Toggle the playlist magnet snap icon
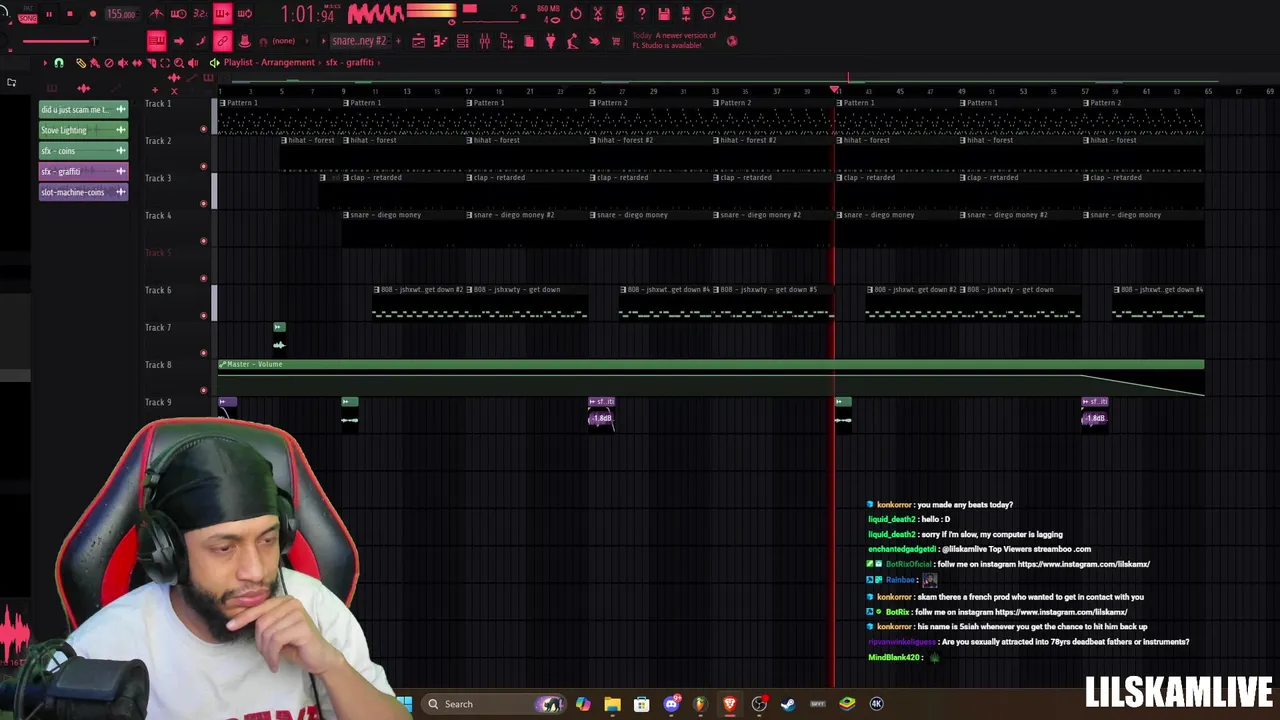The height and width of the screenshot is (720, 1280). click(59, 63)
